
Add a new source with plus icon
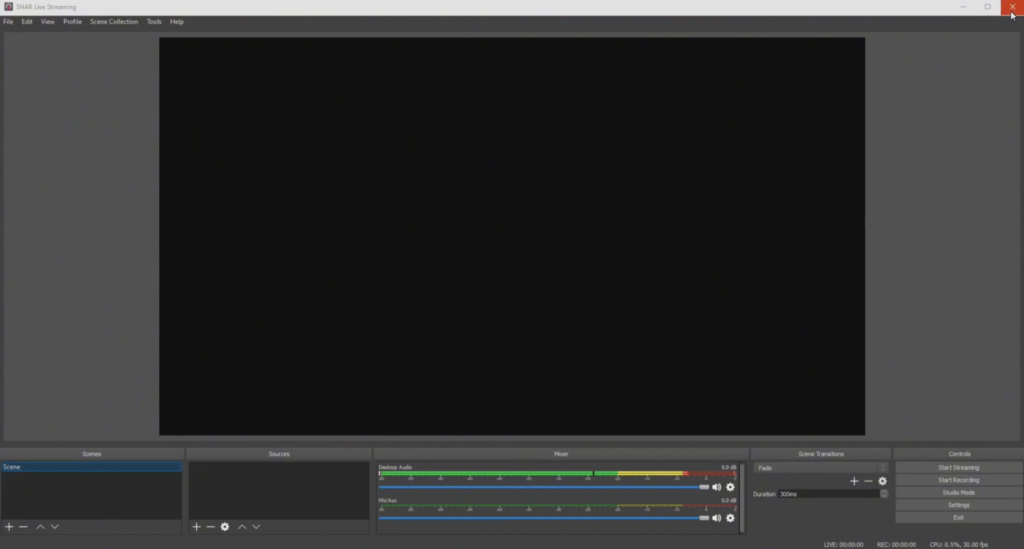(196, 527)
